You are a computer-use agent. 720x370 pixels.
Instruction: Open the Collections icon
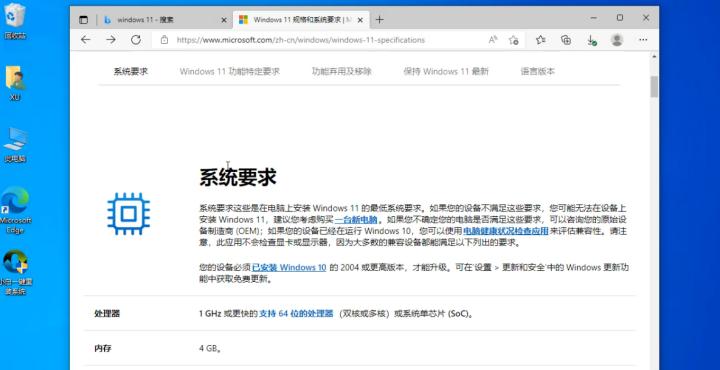click(566, 40)
